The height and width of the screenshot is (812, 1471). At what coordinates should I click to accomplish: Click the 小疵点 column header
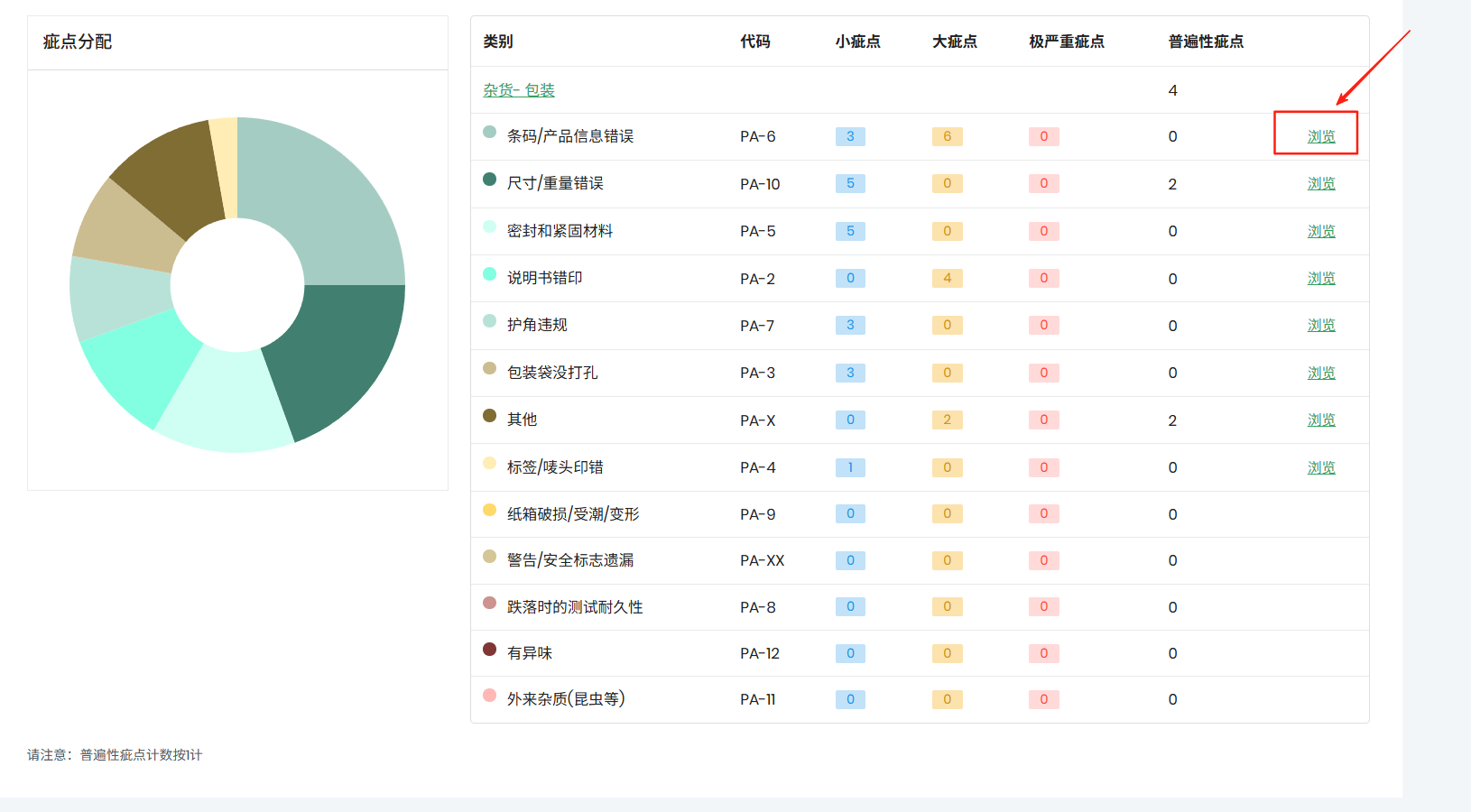(x=857, y=42)
